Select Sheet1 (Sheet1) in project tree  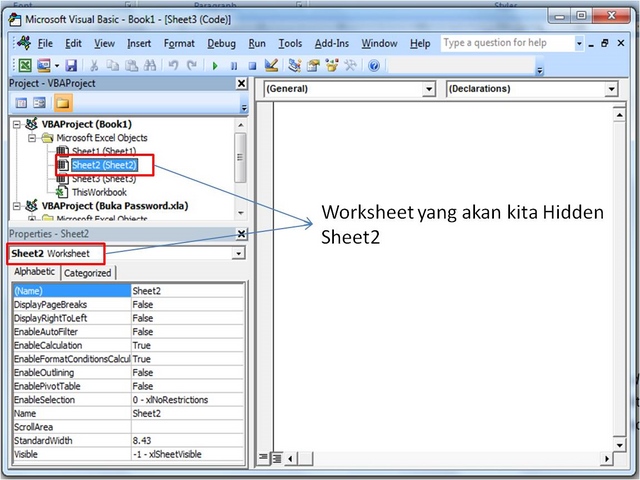tap(104, 151)
